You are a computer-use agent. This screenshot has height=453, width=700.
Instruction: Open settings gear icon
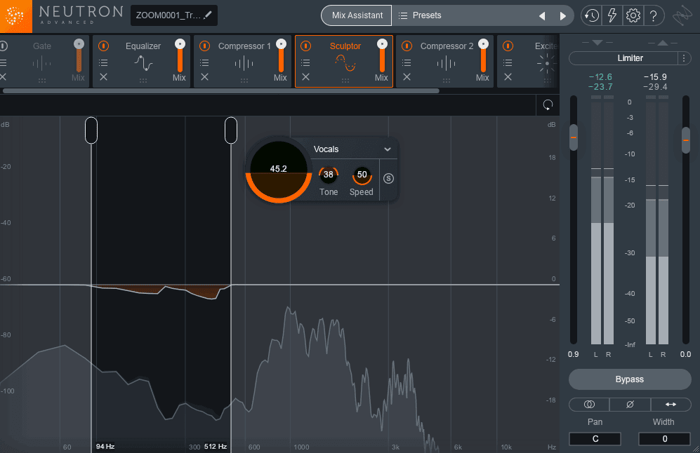click(x=633, y=16)
